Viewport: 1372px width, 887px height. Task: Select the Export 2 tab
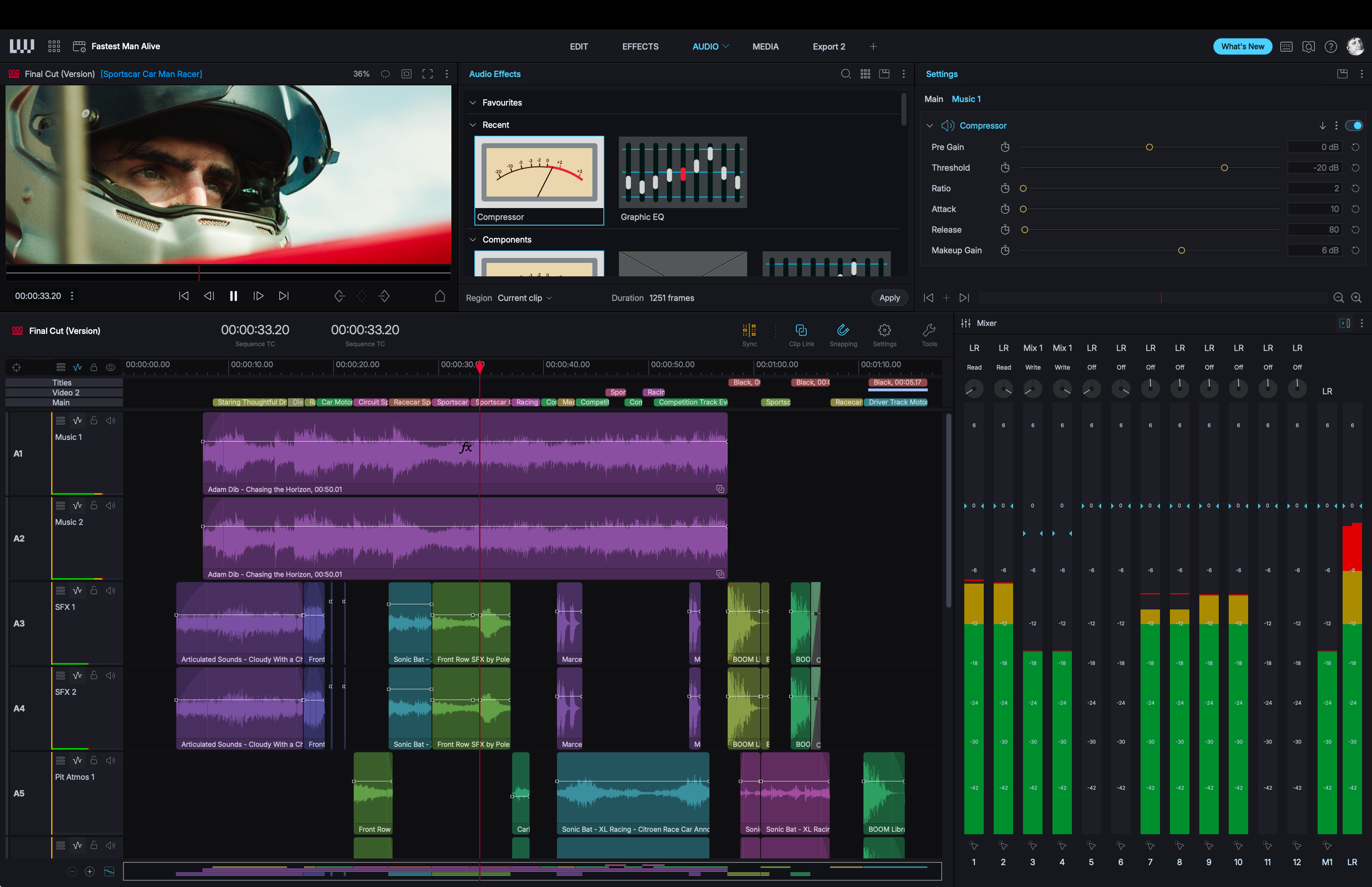829,47
